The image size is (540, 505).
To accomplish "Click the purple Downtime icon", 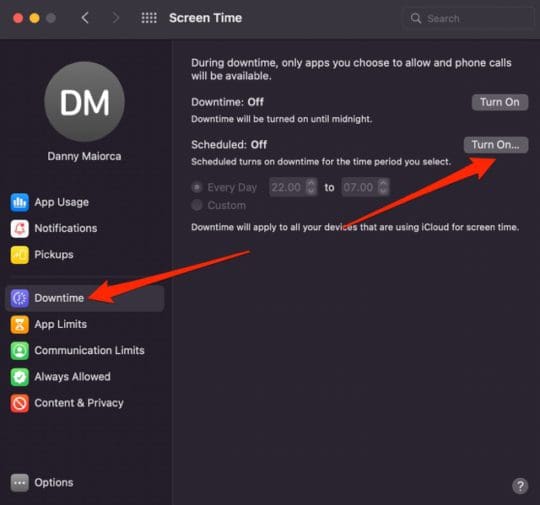I will [x=19, y=298].
